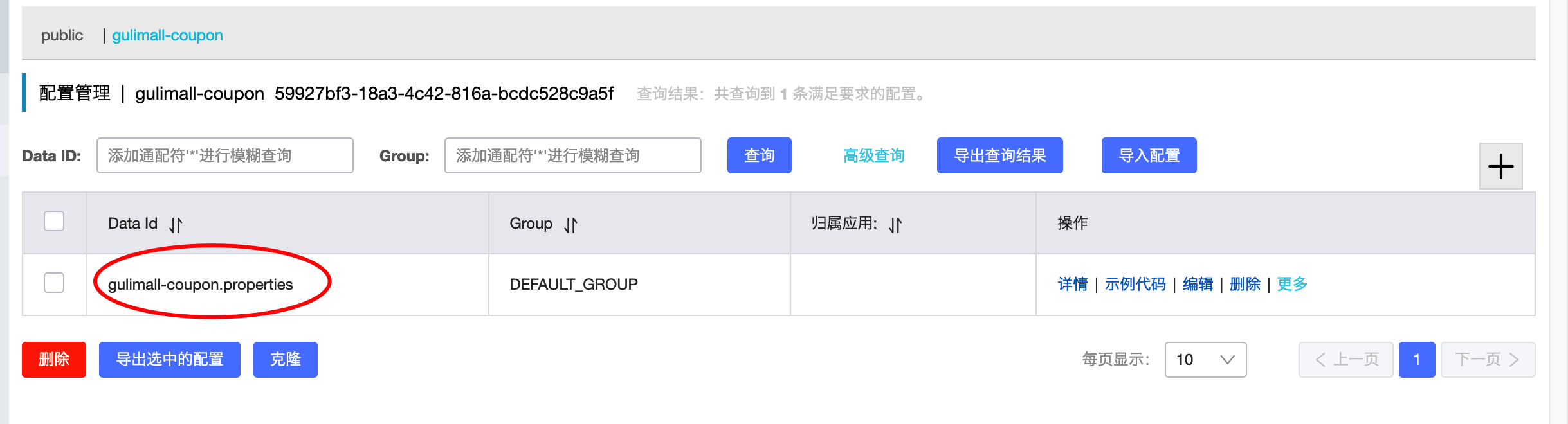Go to previous page 上一页
Image resolution: width=1568 pixels, height=424 pixels.
point(1346,360)
